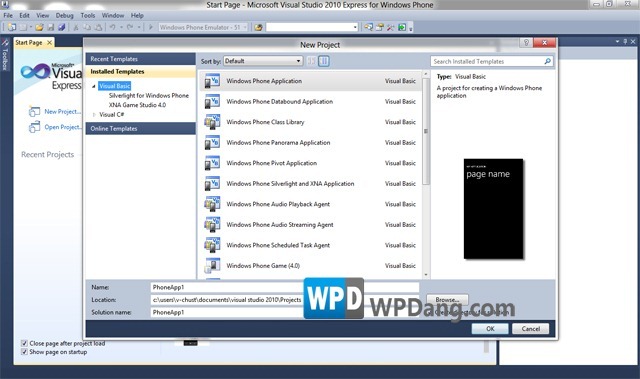Click the Toolbox icon in the toolbar
Image resolution: width=640 pixels, height=379 pixels.
[391, 27]
